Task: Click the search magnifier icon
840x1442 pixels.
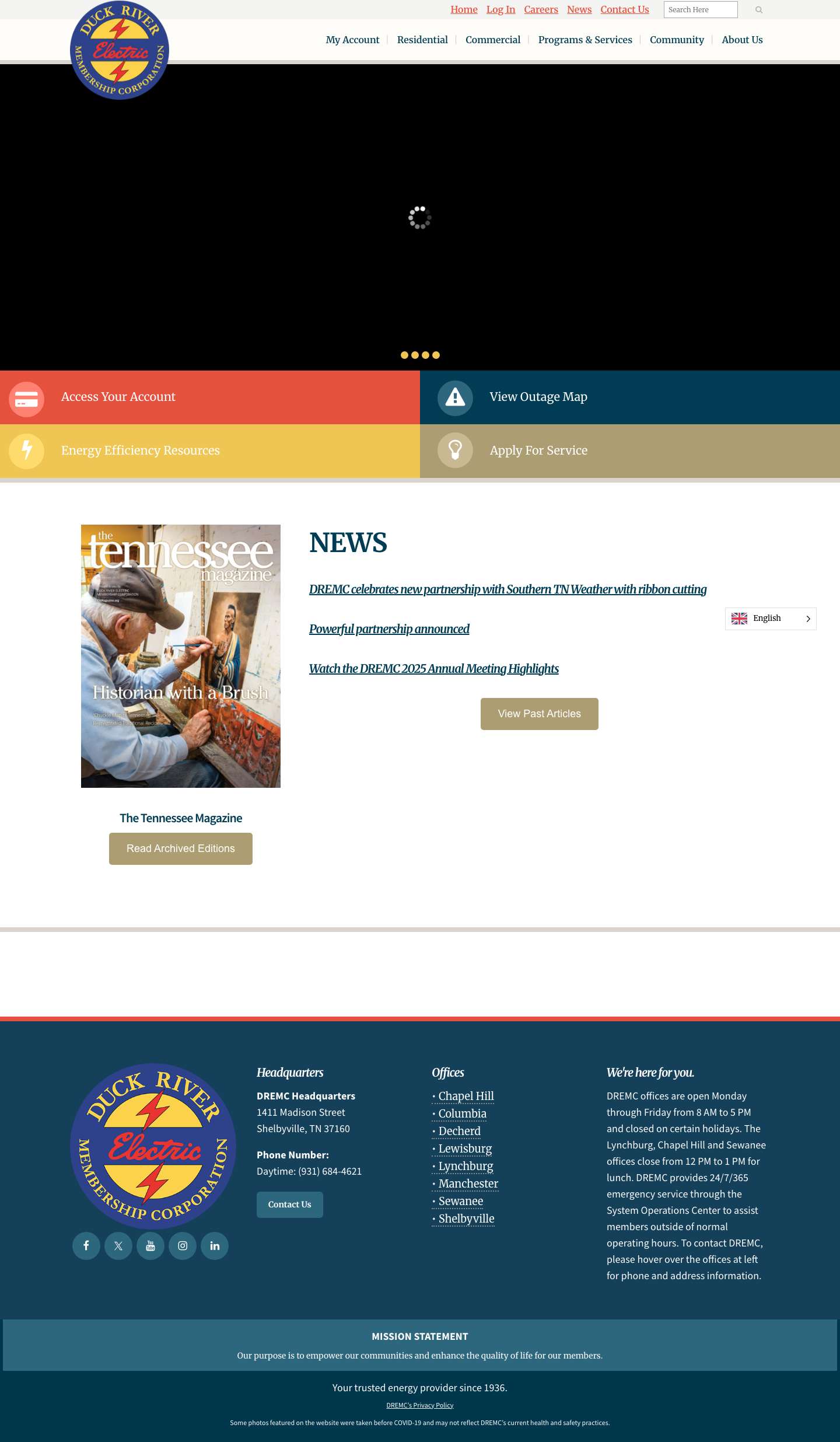Action: (x=759, y=10)
